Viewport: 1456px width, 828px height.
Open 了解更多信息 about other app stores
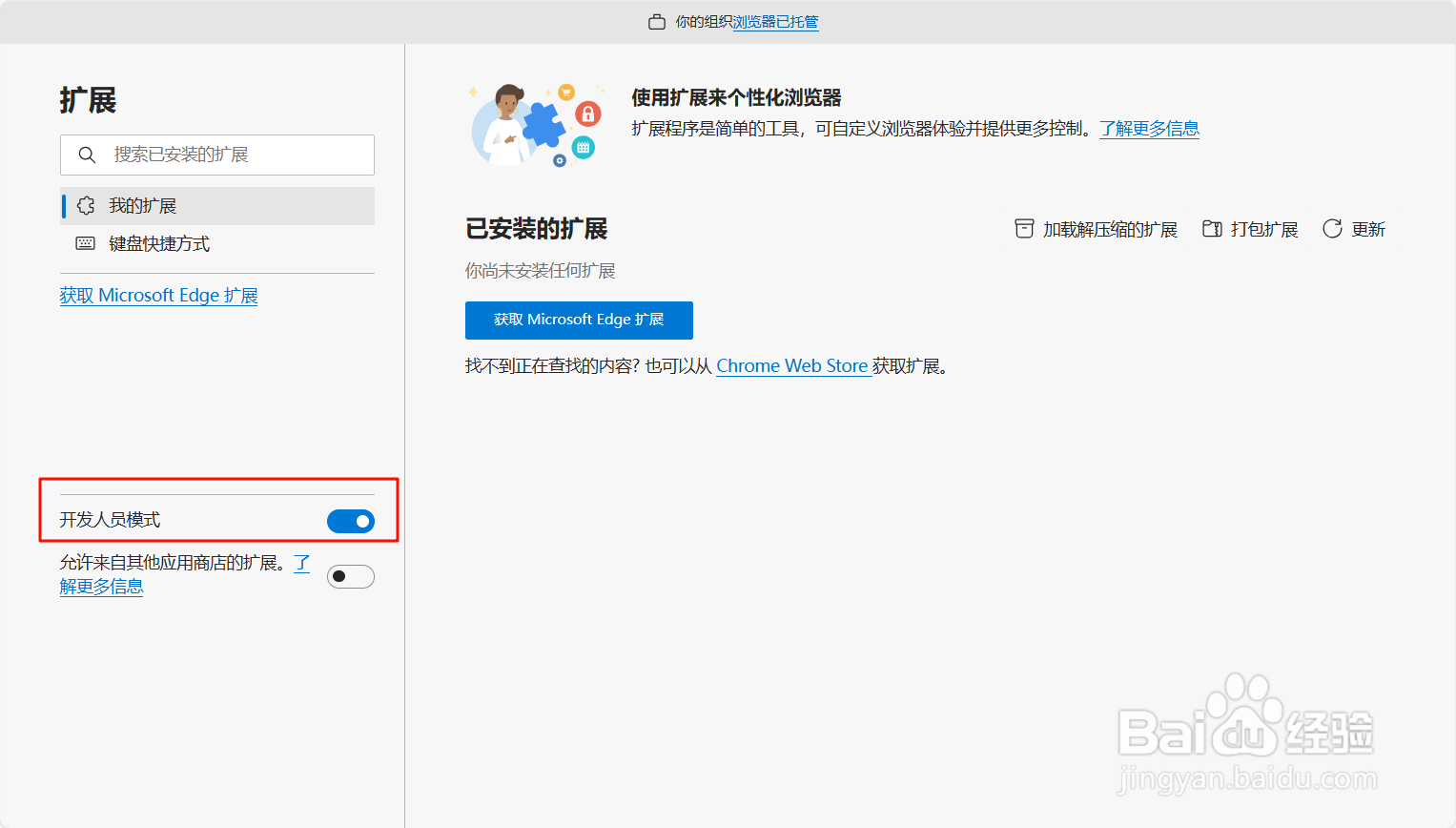(101, 586)
